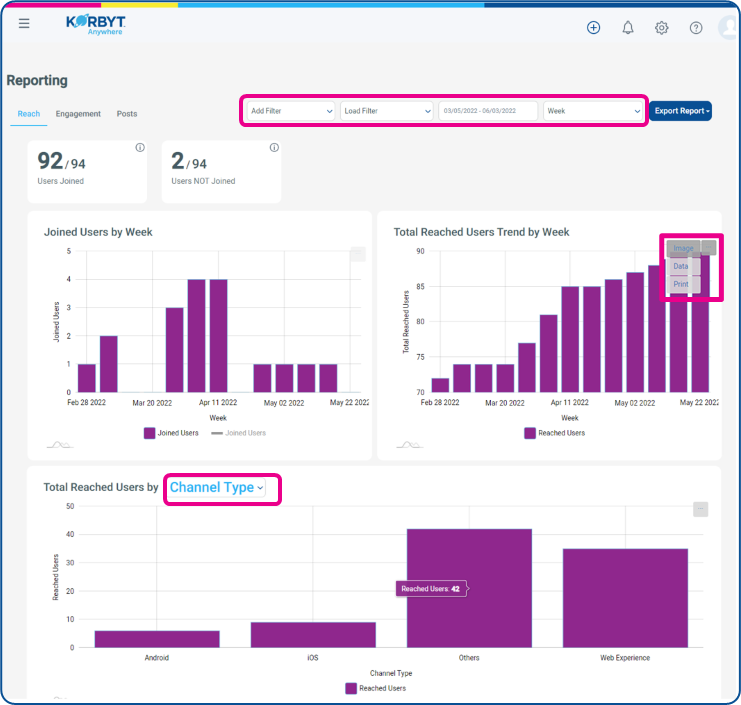Switch to the Engagement tab
Viewport: 741px width, 705px height.
(x=78, y=114)
